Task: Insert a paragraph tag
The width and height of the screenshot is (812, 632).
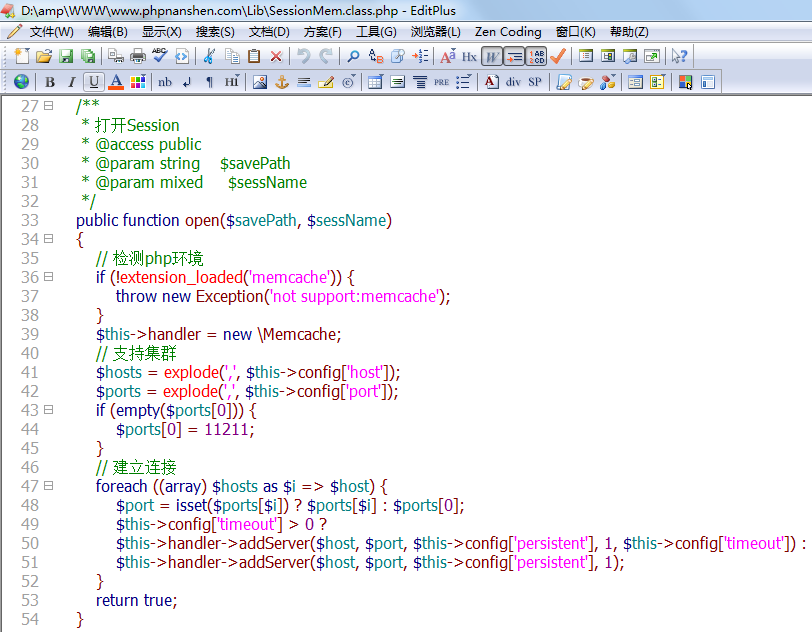Action: point(209,82)
